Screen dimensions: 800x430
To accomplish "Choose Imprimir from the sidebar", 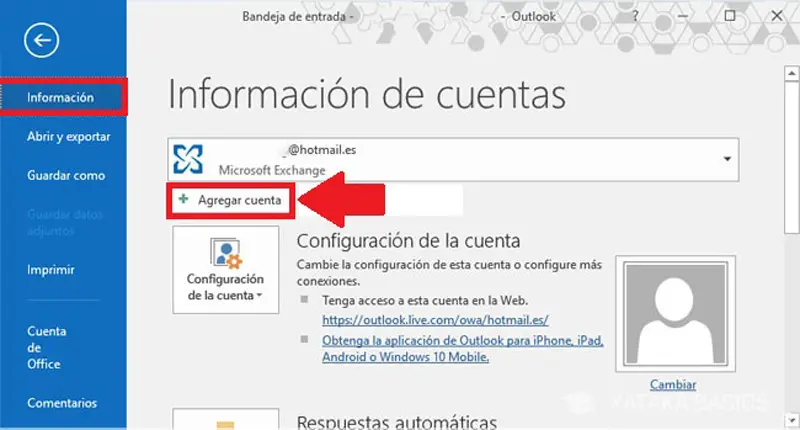I will [x=51, y=270].
